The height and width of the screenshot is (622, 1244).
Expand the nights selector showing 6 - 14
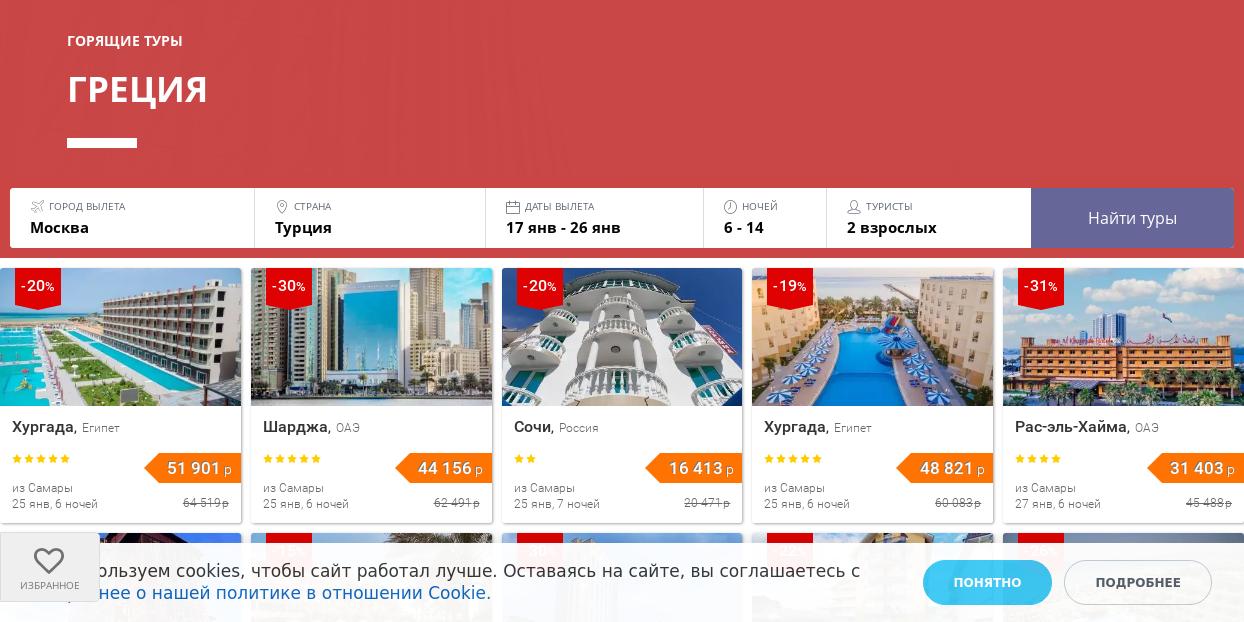click(765, 218)
